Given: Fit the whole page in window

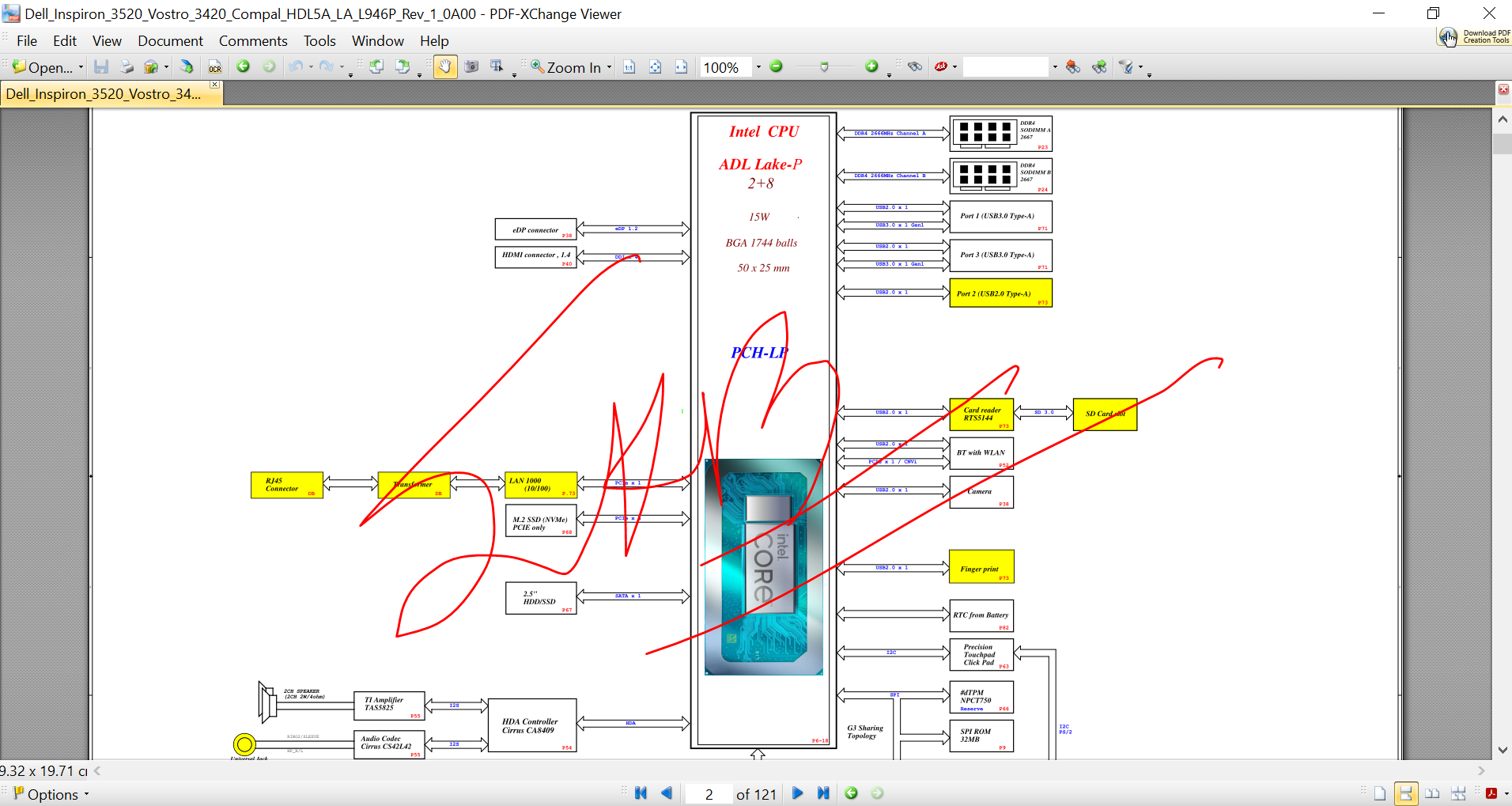Looking at the screenshot, I should coord(656,67).
